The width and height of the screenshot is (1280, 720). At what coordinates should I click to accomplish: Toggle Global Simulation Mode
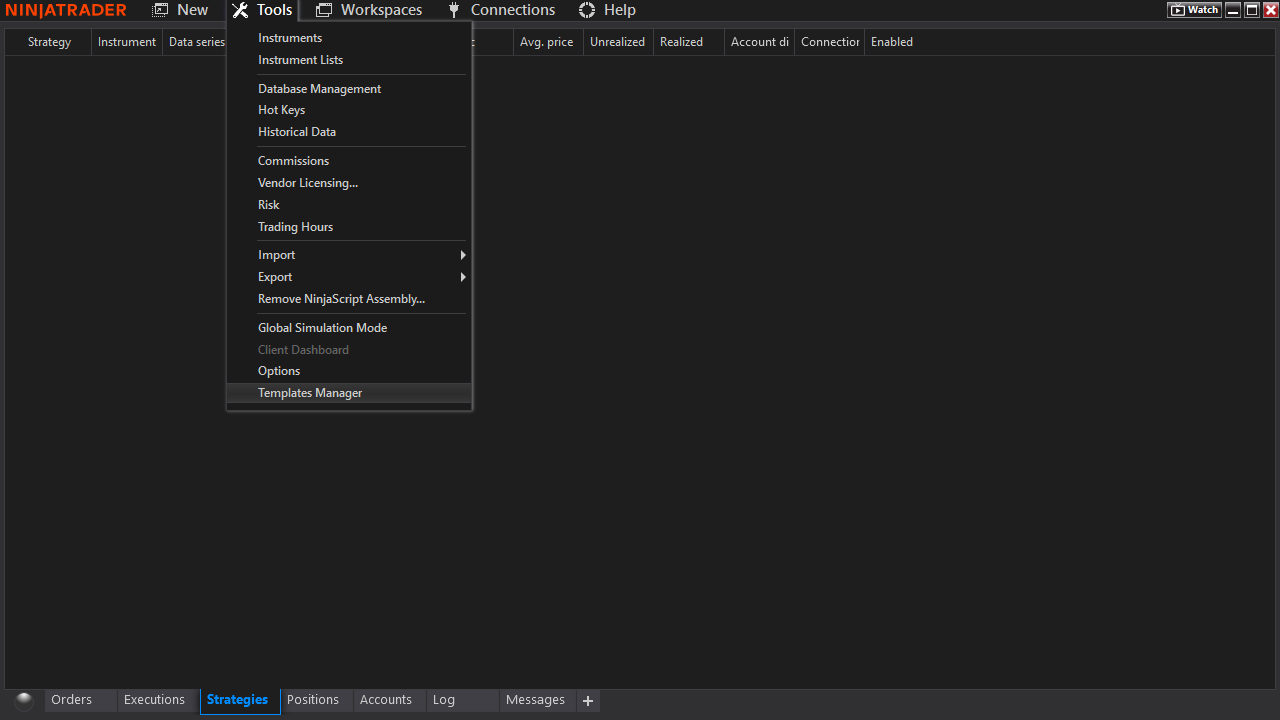point(349,328)
